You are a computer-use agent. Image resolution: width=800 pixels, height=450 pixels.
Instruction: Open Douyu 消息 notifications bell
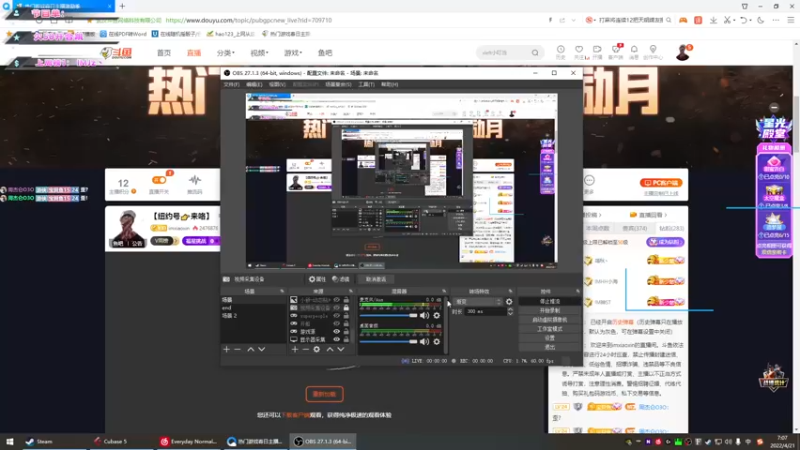[634, 52]
